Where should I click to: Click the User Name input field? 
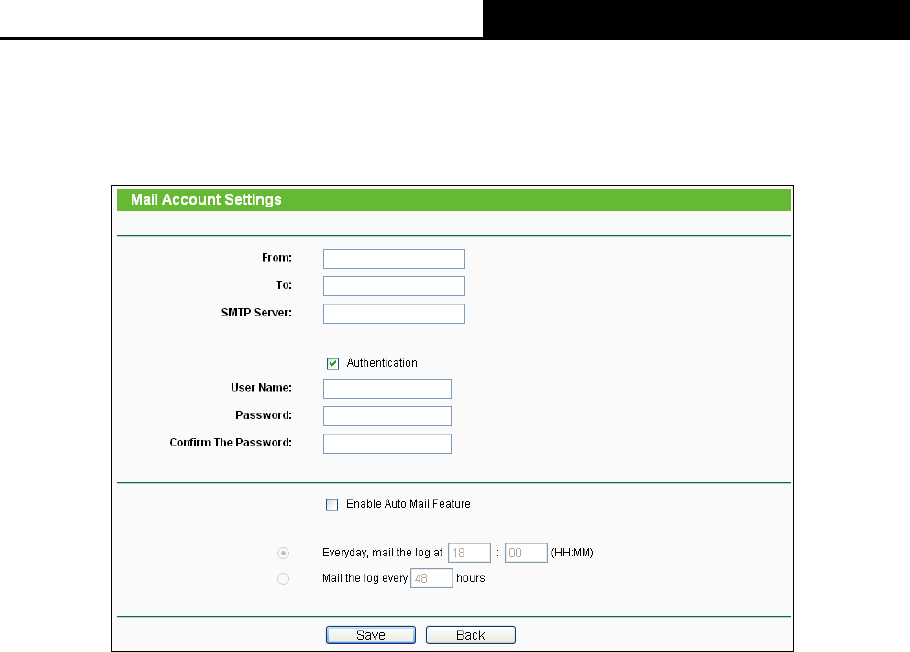387,389
